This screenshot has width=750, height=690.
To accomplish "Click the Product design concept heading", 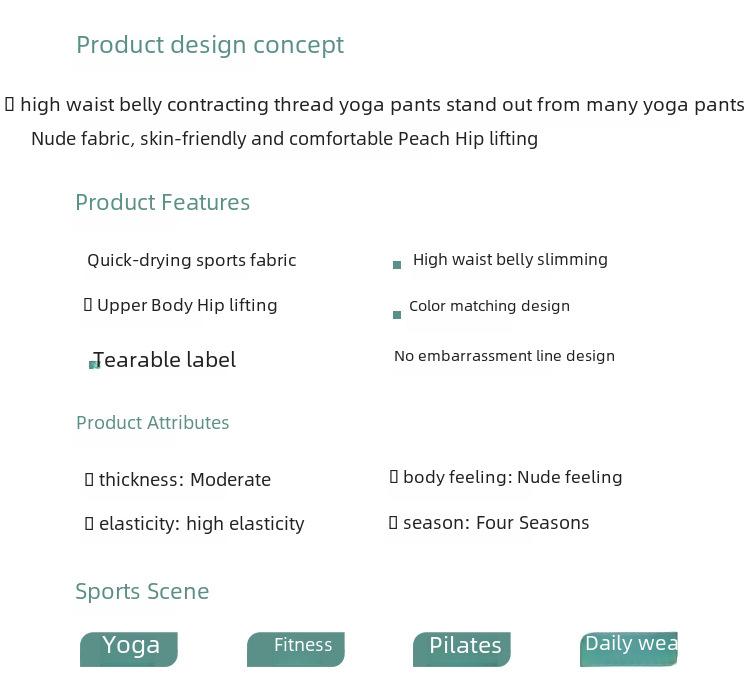I will click(210, 45).
